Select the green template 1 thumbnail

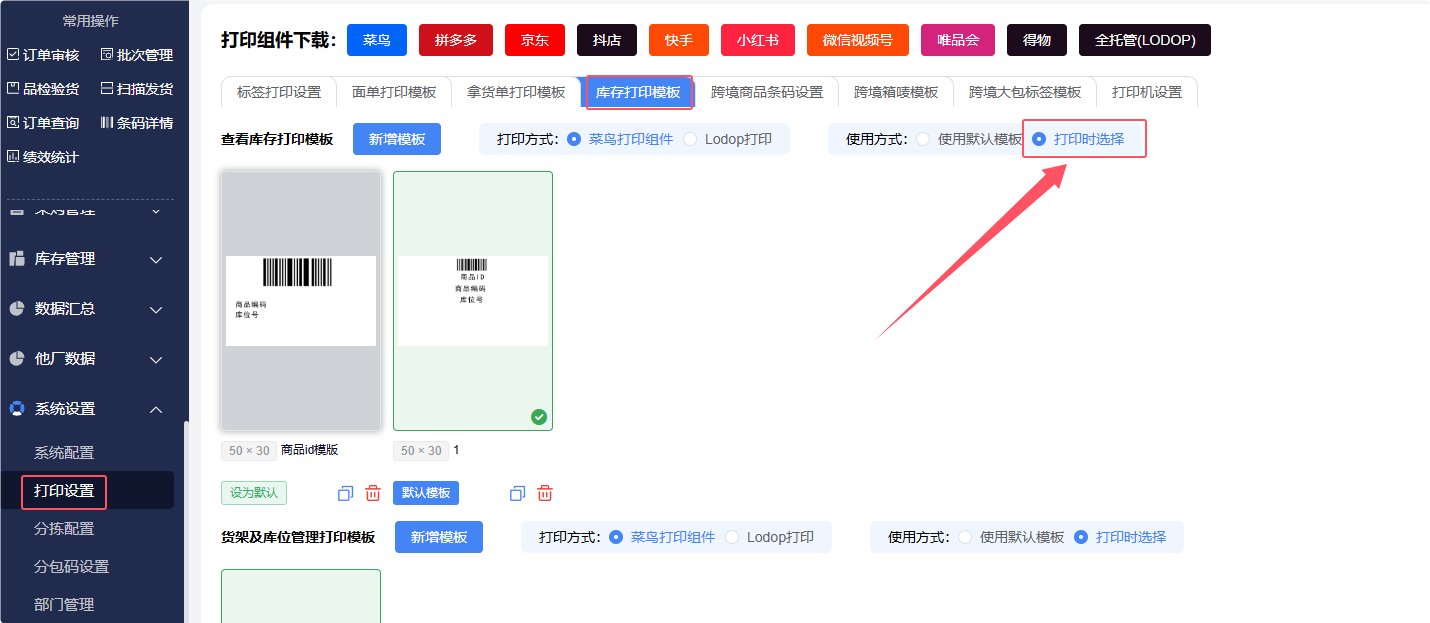click(473, 301)
